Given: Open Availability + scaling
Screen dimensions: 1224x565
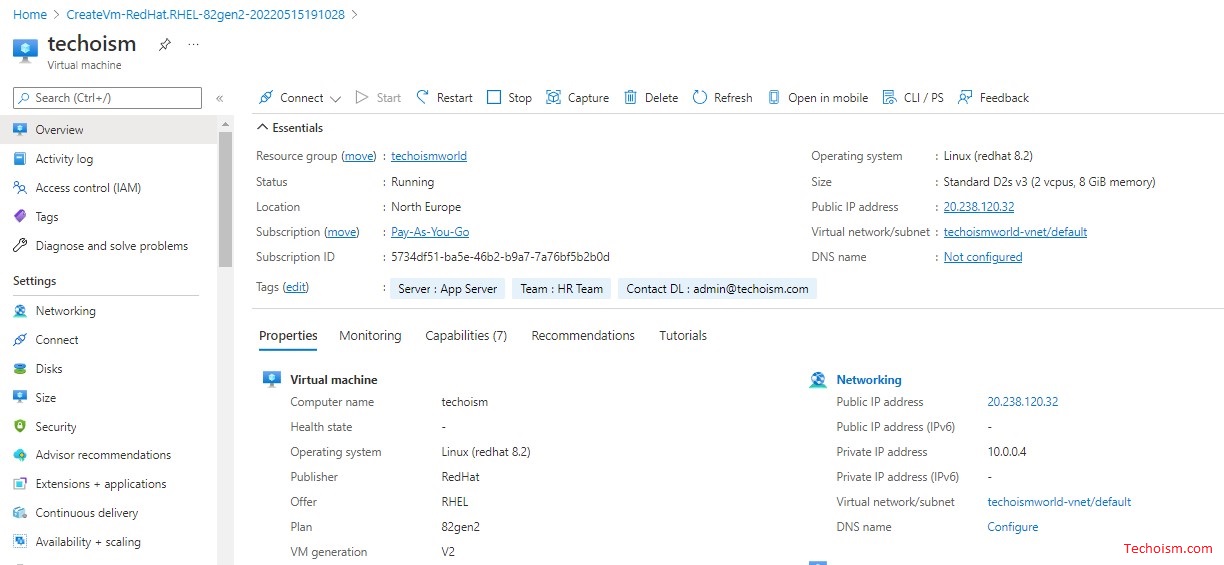Looking at the screenshot, I should click(88, 542).
